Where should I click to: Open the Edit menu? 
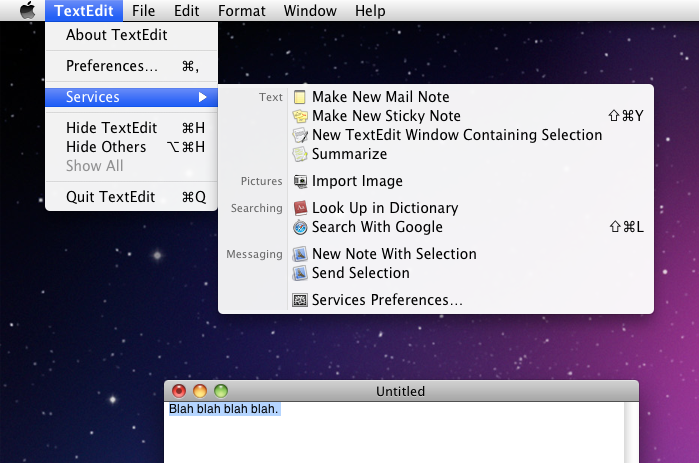click(x=186, y=10)
